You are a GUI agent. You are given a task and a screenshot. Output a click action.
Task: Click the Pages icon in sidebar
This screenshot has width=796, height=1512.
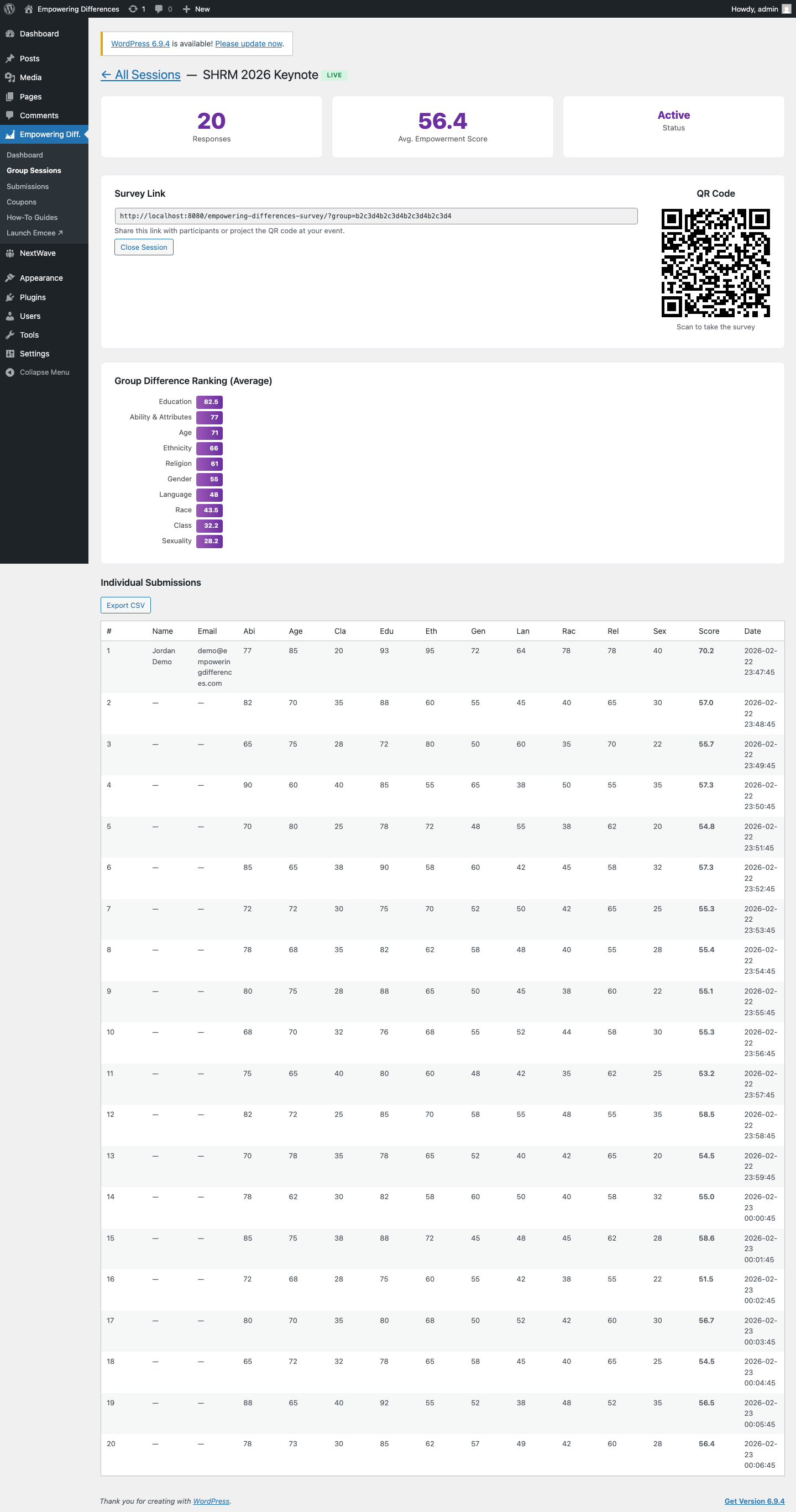(x=10, y=97)
